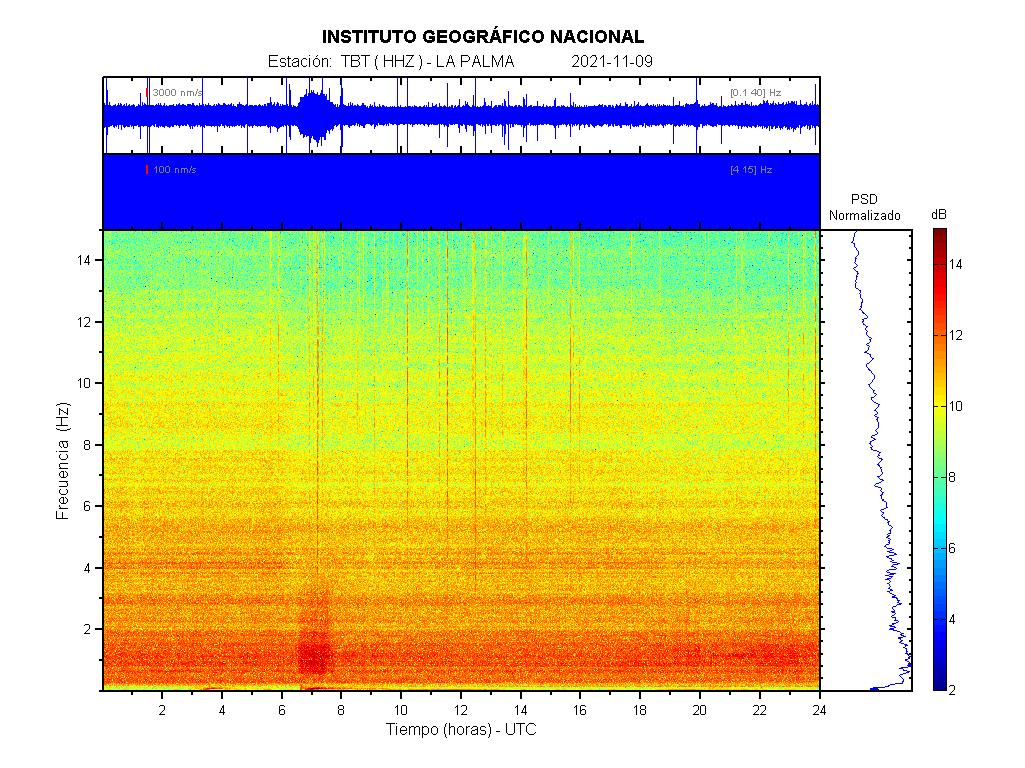The width and height of the screenshot is (1025, 768).
Task: Select the station label TBT ( HHZ ) - LA PALMA
Action: (427, 62)
